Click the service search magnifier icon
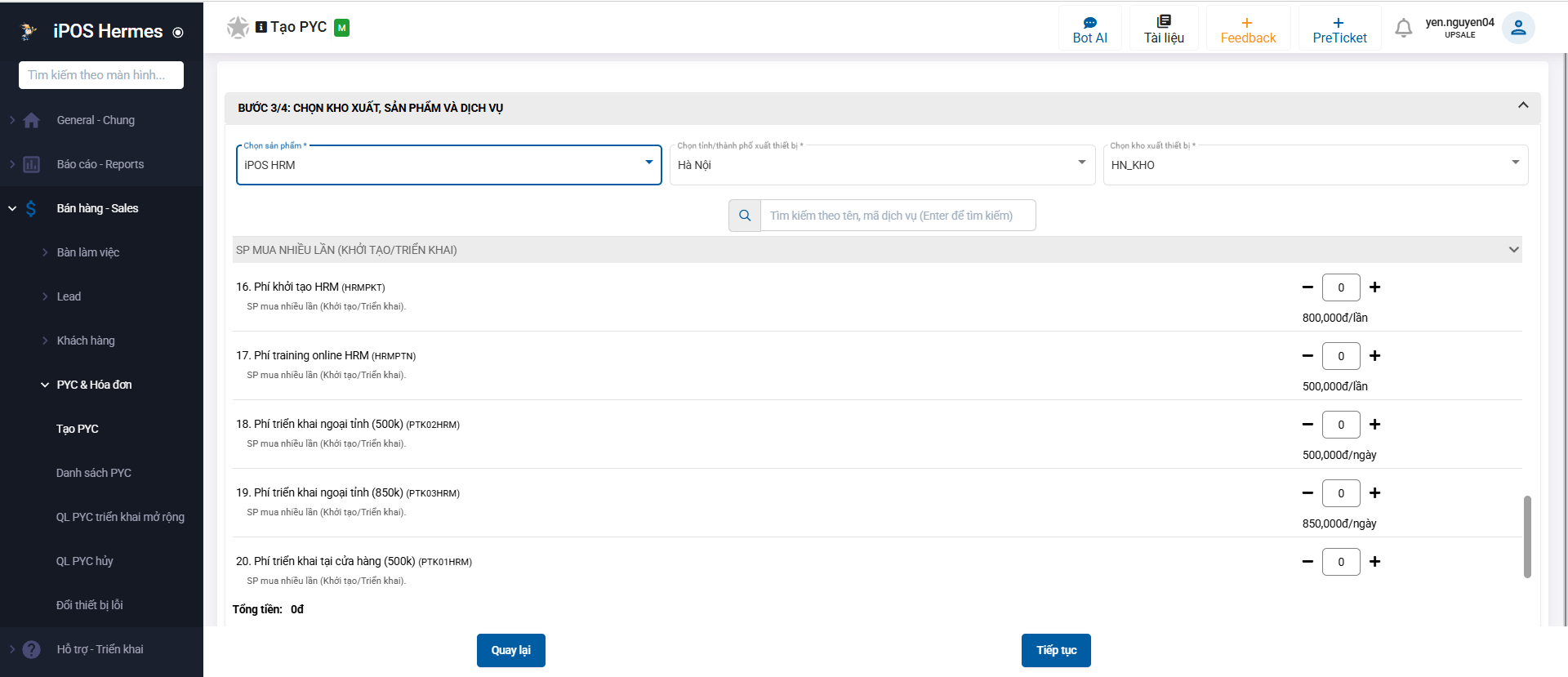 745,216
